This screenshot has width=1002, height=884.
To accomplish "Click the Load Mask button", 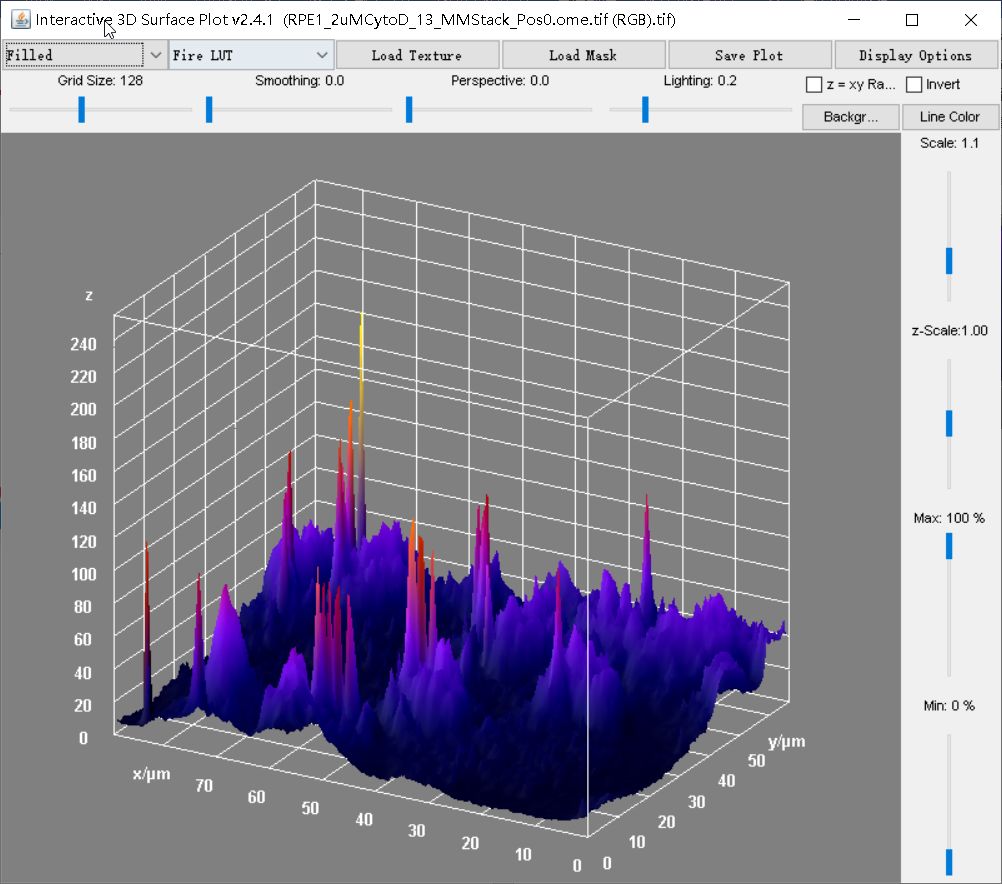I will pyautogui.click(x=582, y=55).
